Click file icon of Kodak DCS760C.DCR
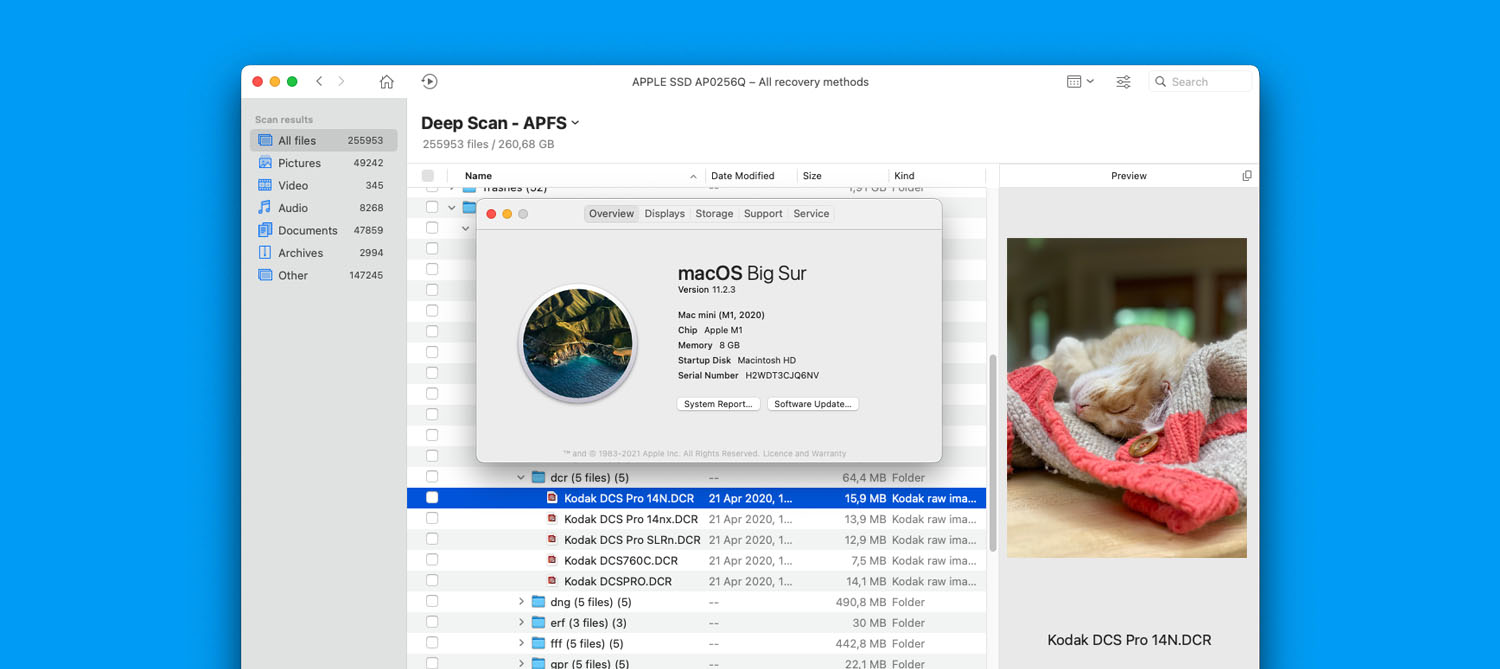This screenshot has height=669, width=1500. pos(552,561)
